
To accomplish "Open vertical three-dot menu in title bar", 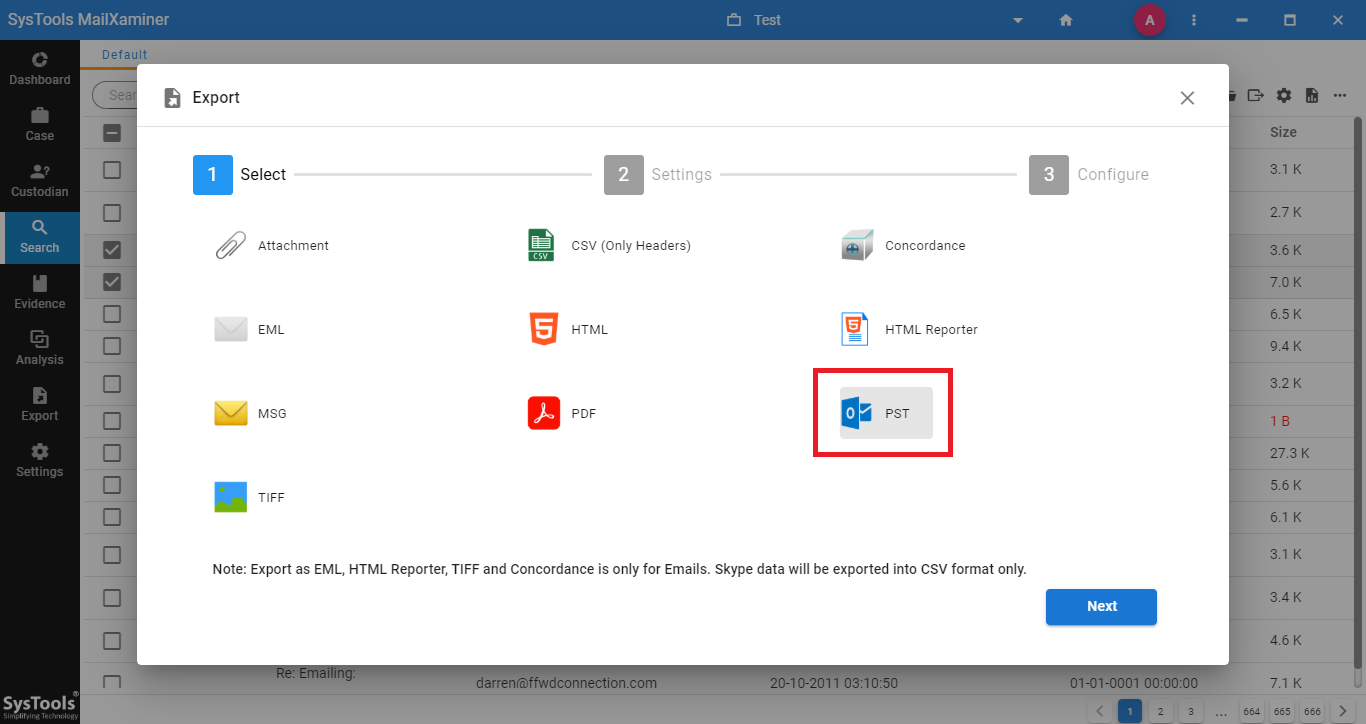I will pos(1194,20).
